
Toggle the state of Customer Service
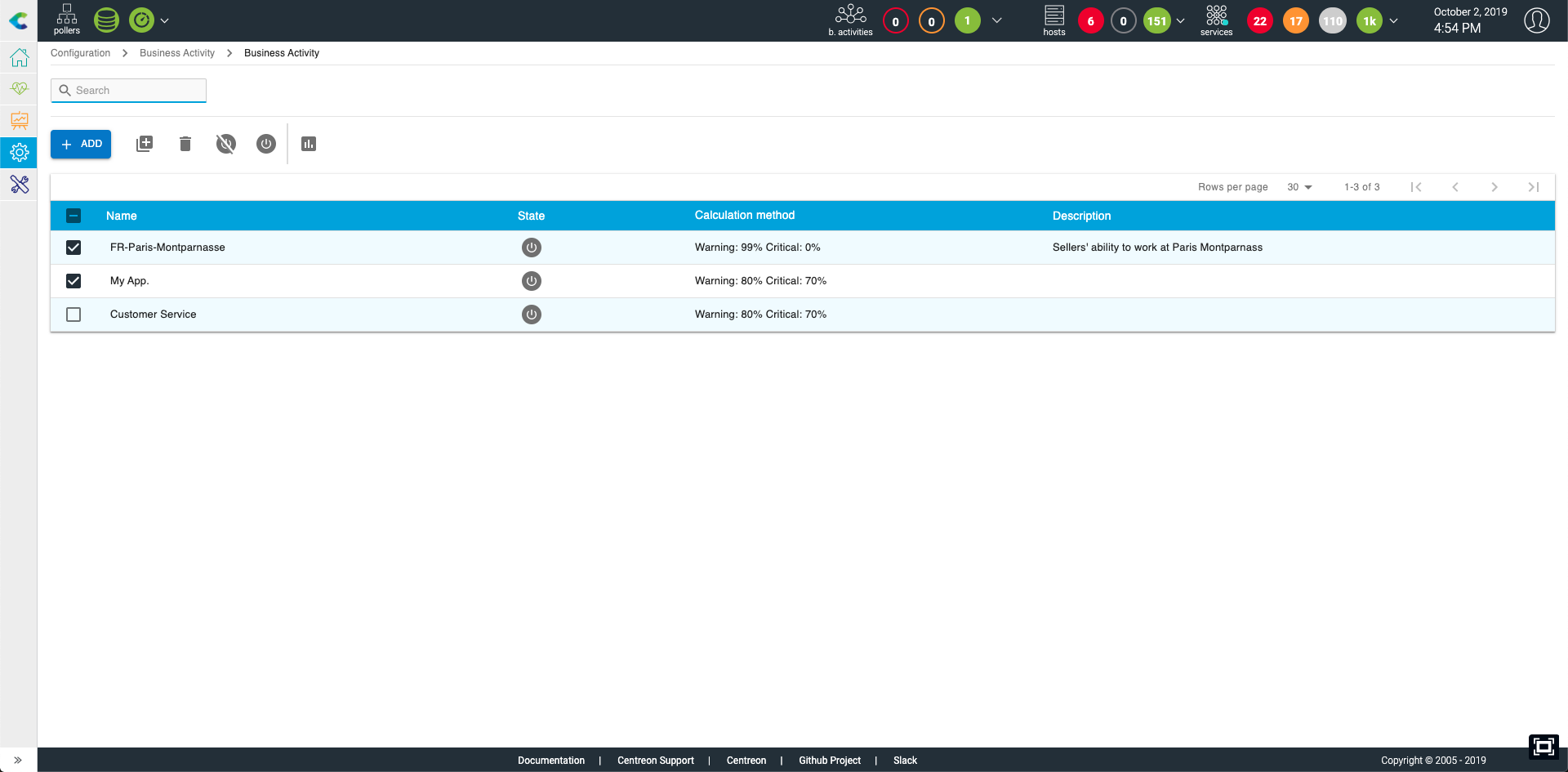[x=532, y=315]
